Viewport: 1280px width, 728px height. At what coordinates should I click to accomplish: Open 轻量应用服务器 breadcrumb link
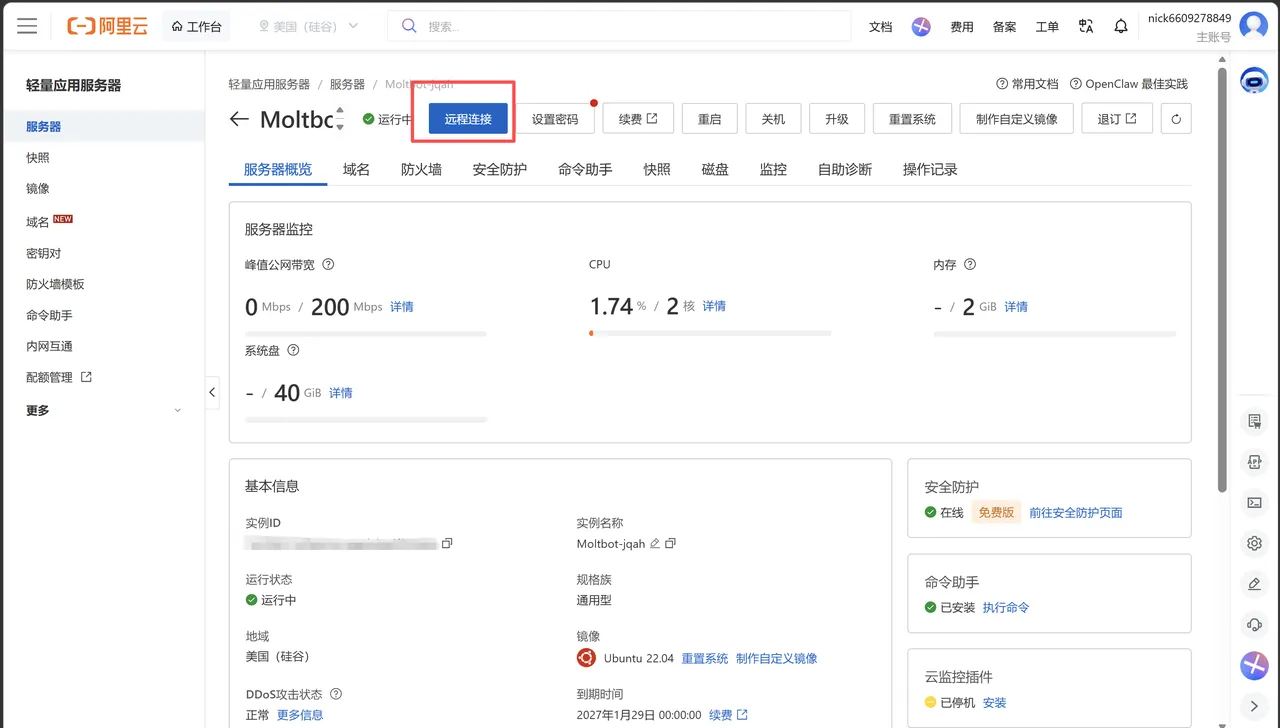[269, 84]
